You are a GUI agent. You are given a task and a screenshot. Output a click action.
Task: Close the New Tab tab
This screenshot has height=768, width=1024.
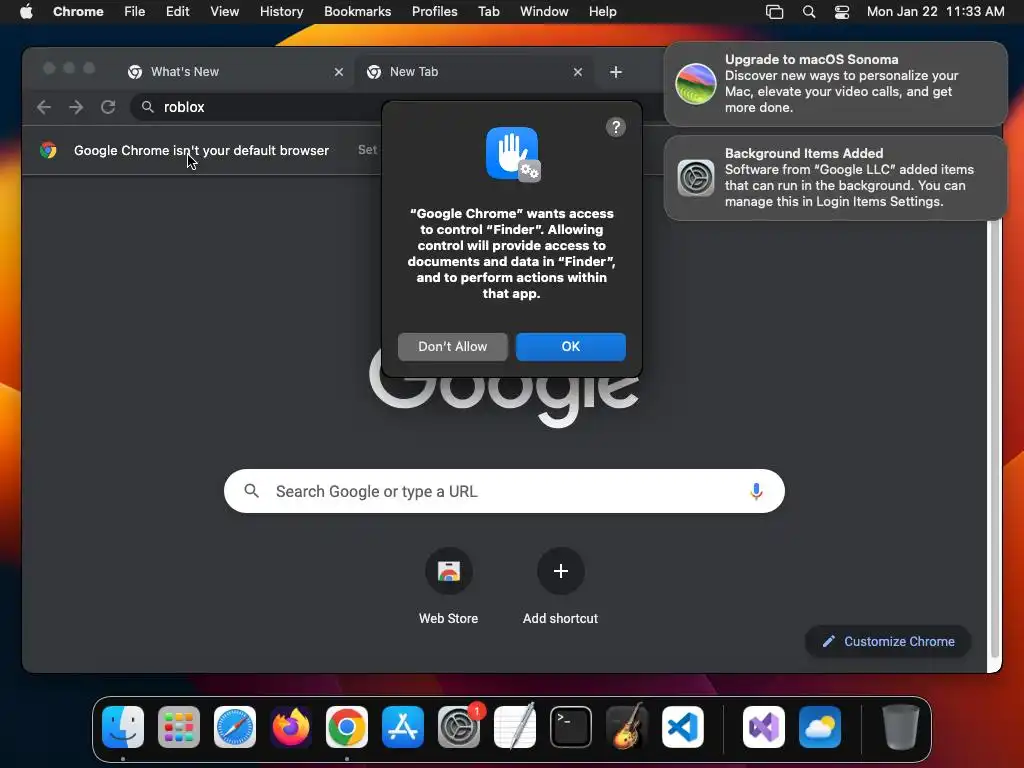tap(577, 72)
